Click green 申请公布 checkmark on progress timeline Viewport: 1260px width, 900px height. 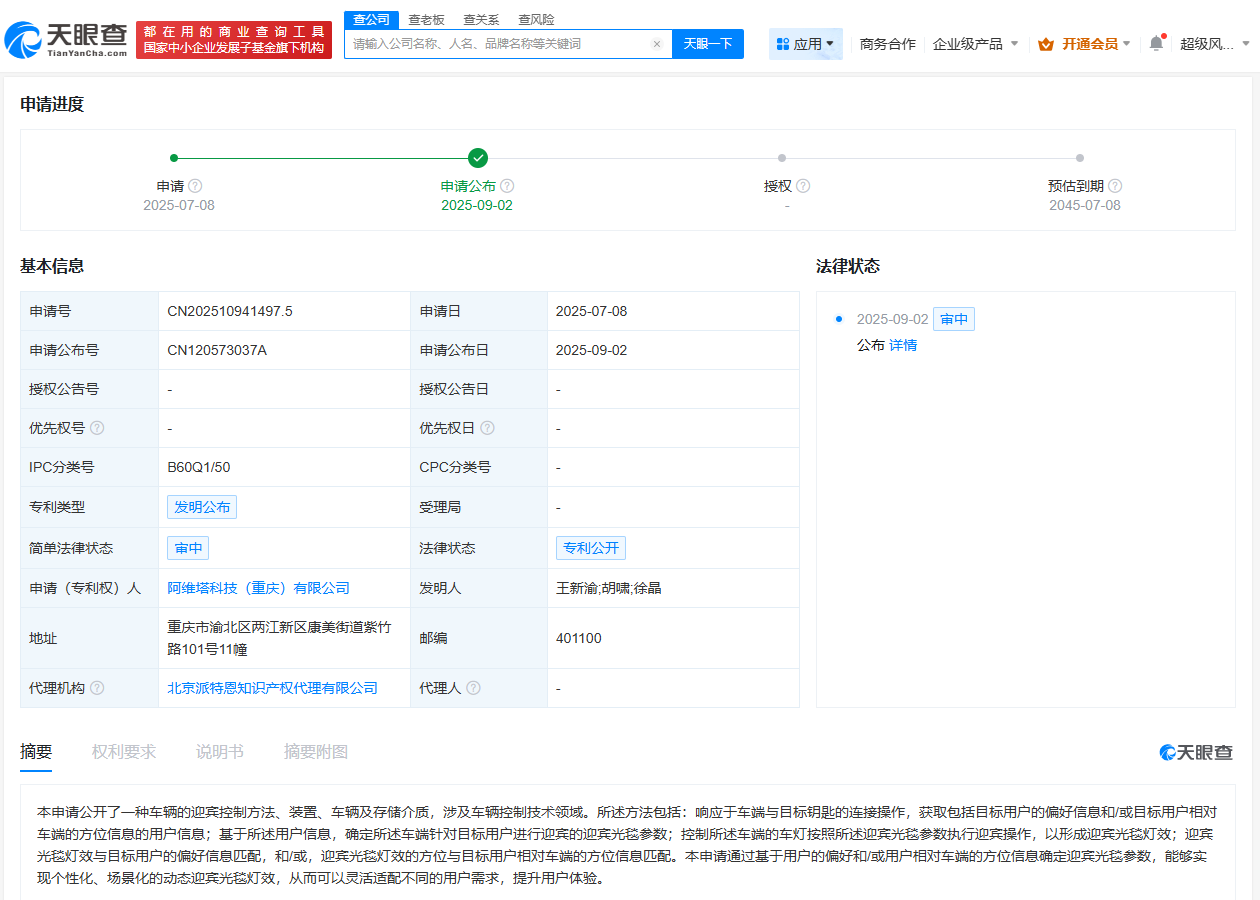tap(477, 157)
